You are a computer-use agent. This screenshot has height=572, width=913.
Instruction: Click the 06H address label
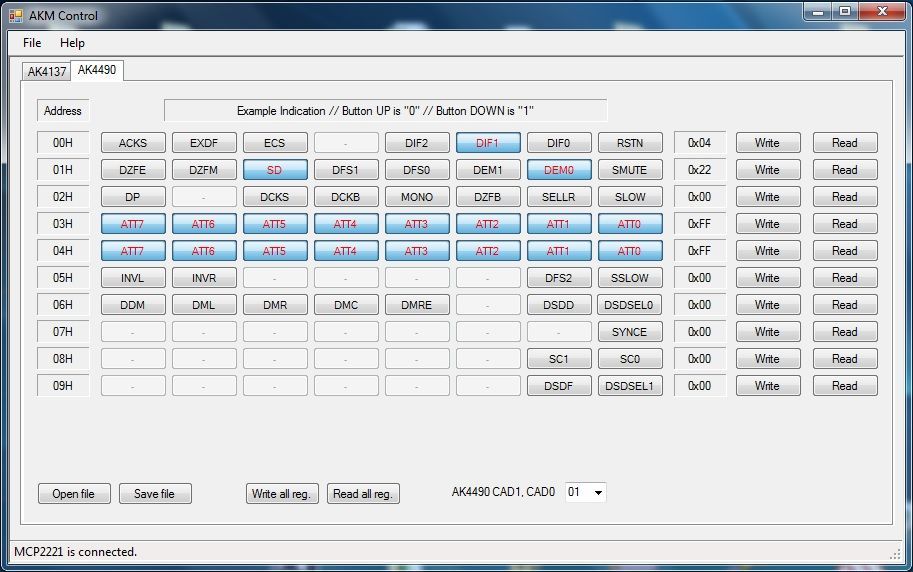coord(63,305)
